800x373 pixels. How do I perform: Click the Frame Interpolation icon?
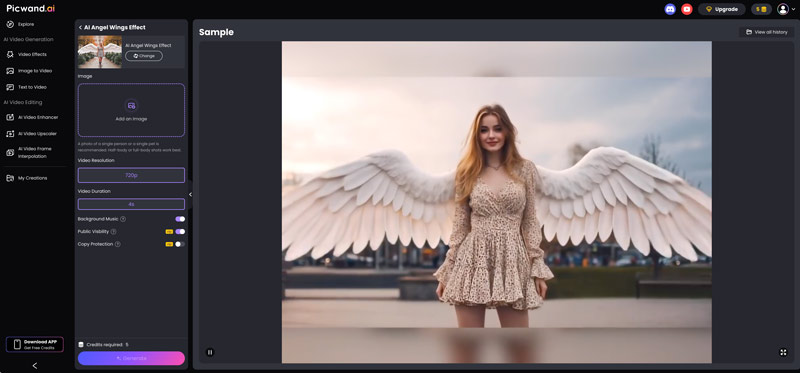[10, 153]
